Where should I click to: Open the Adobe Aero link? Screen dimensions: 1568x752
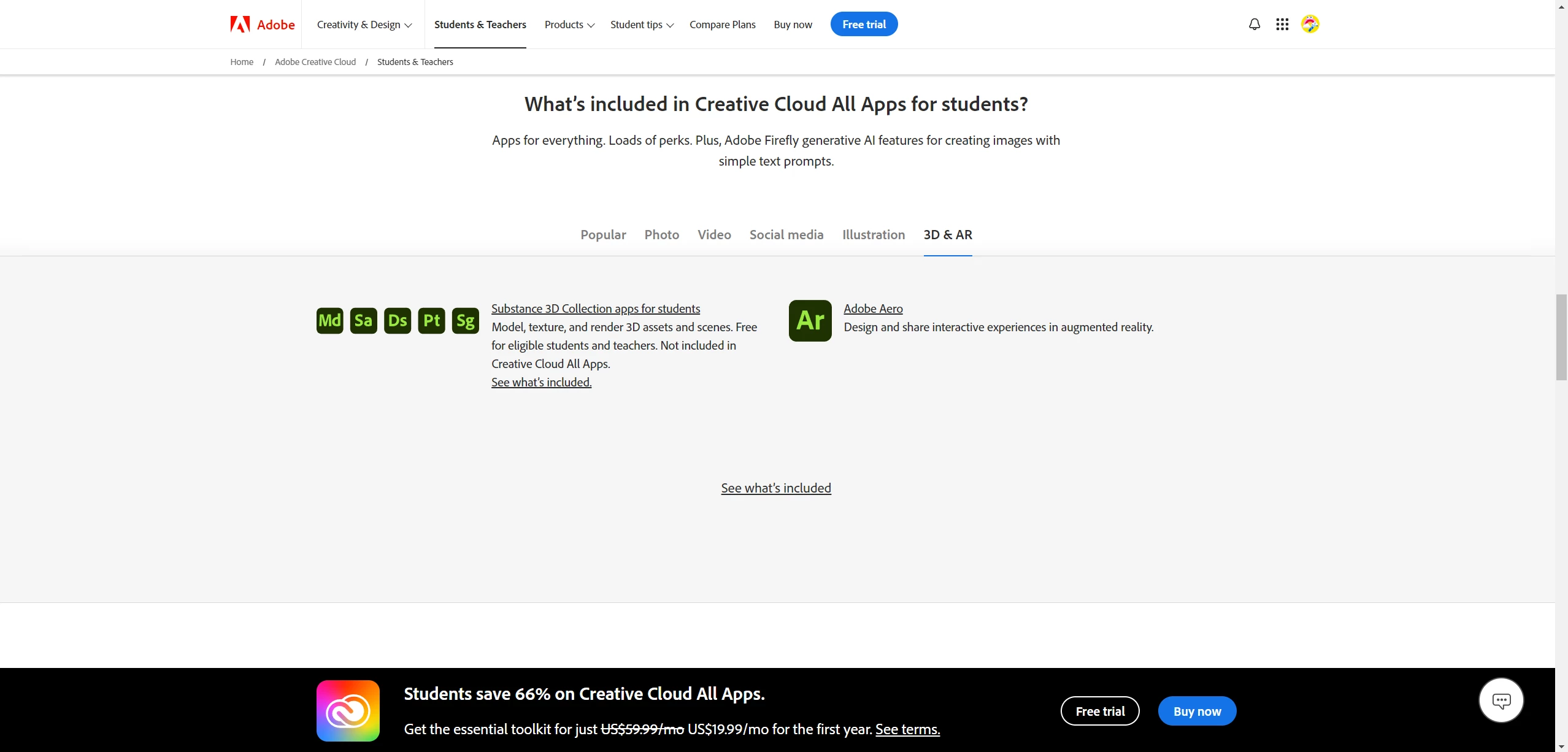pos(873,309)
